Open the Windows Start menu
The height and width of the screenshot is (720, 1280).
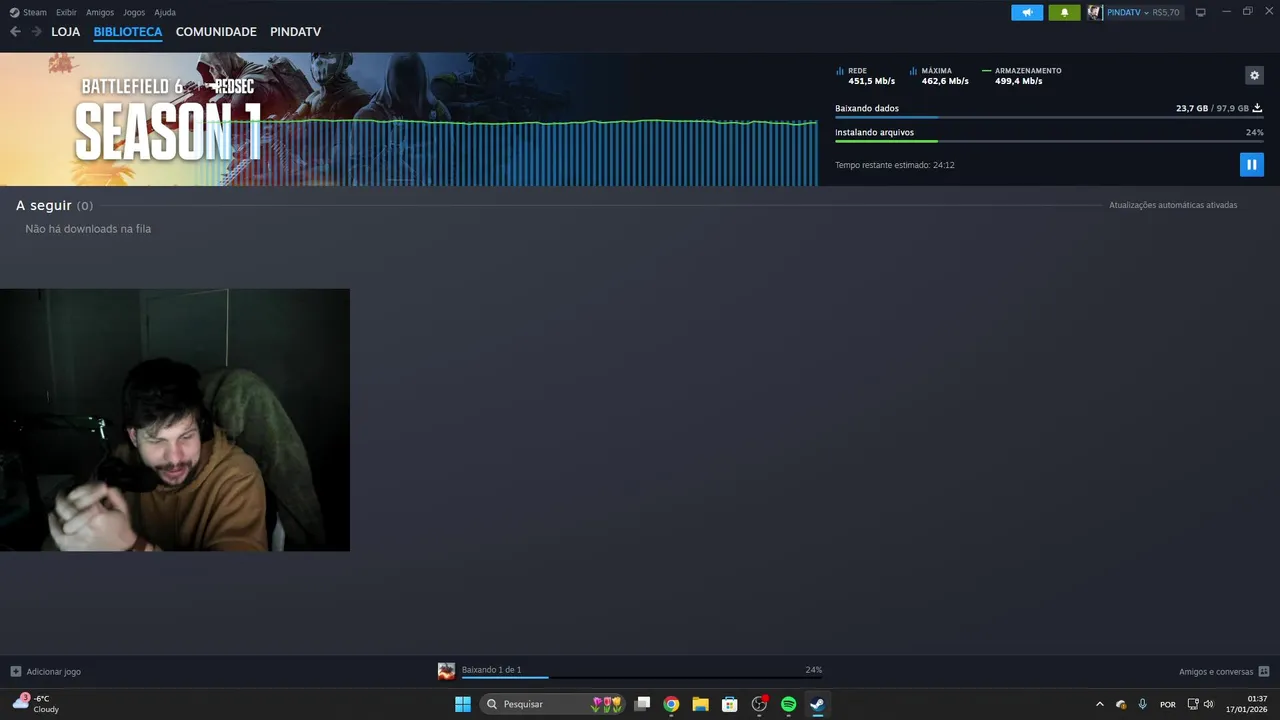click(463, 704)
